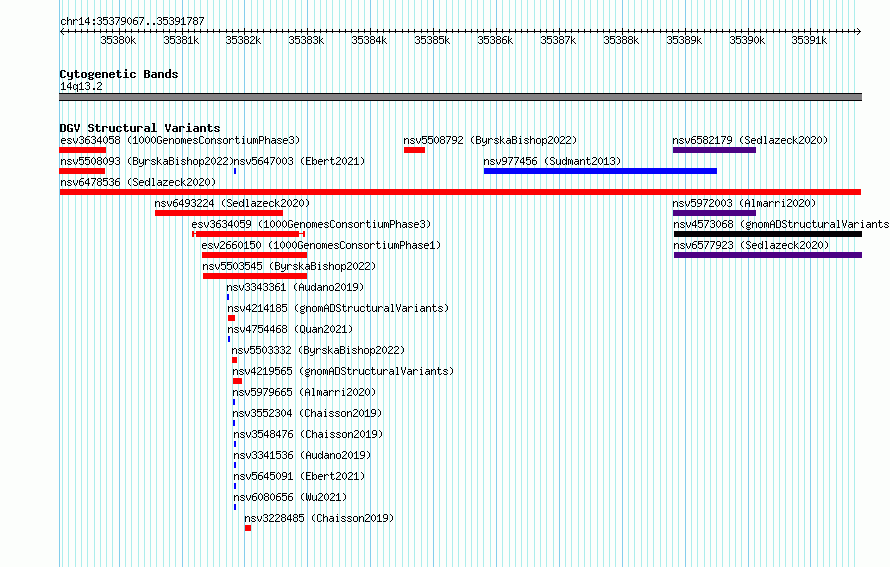
Task: Select the purple nsv6582179 variant bar
Action: click(x=714, y=150)
